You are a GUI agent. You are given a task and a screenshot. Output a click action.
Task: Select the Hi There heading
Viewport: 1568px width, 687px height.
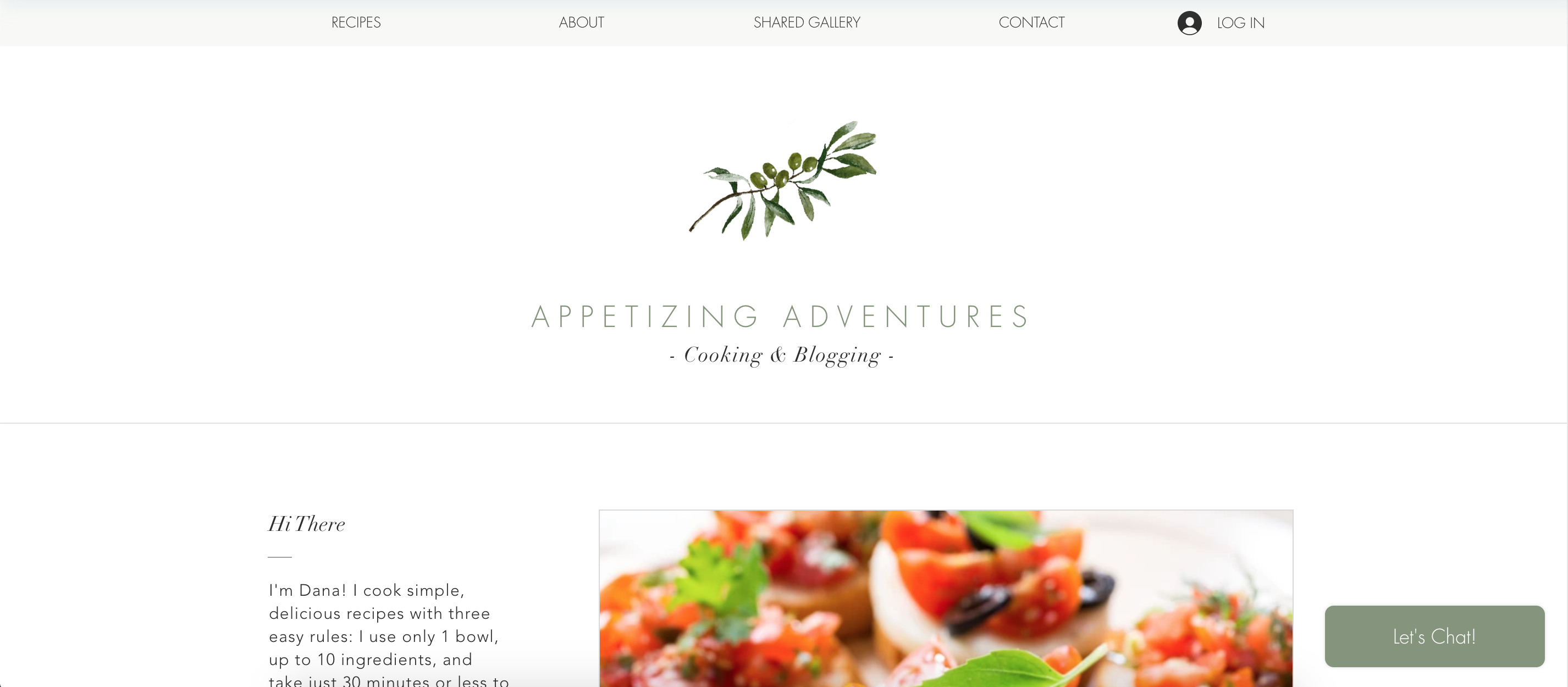point(306,524)
